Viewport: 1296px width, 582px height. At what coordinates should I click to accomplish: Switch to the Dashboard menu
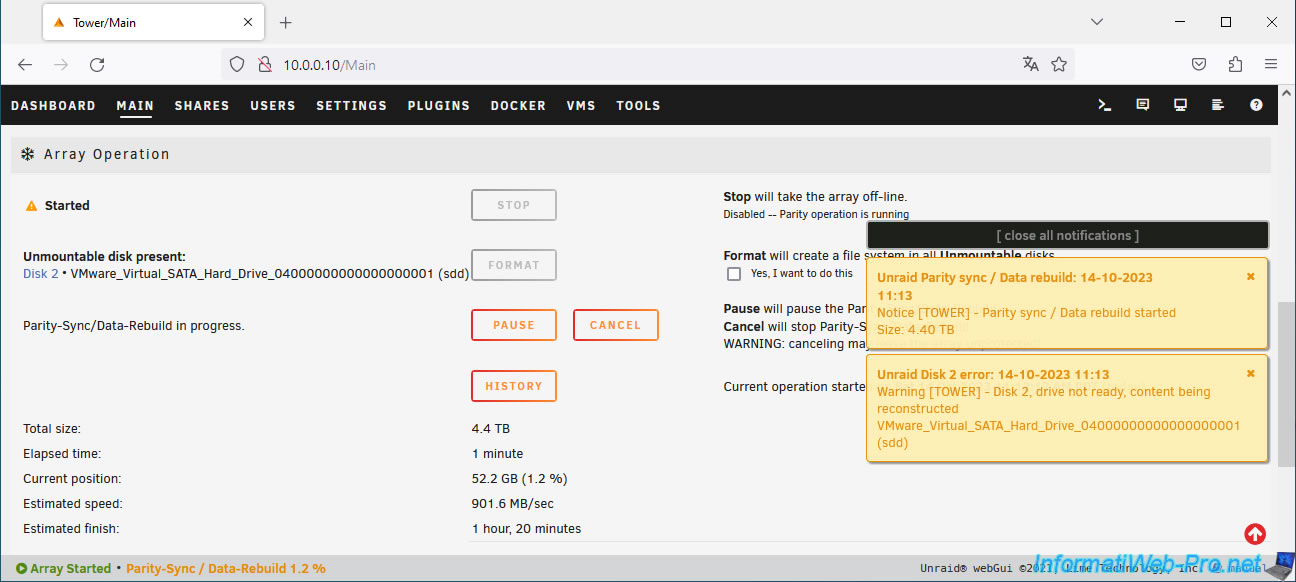[53, 106]
